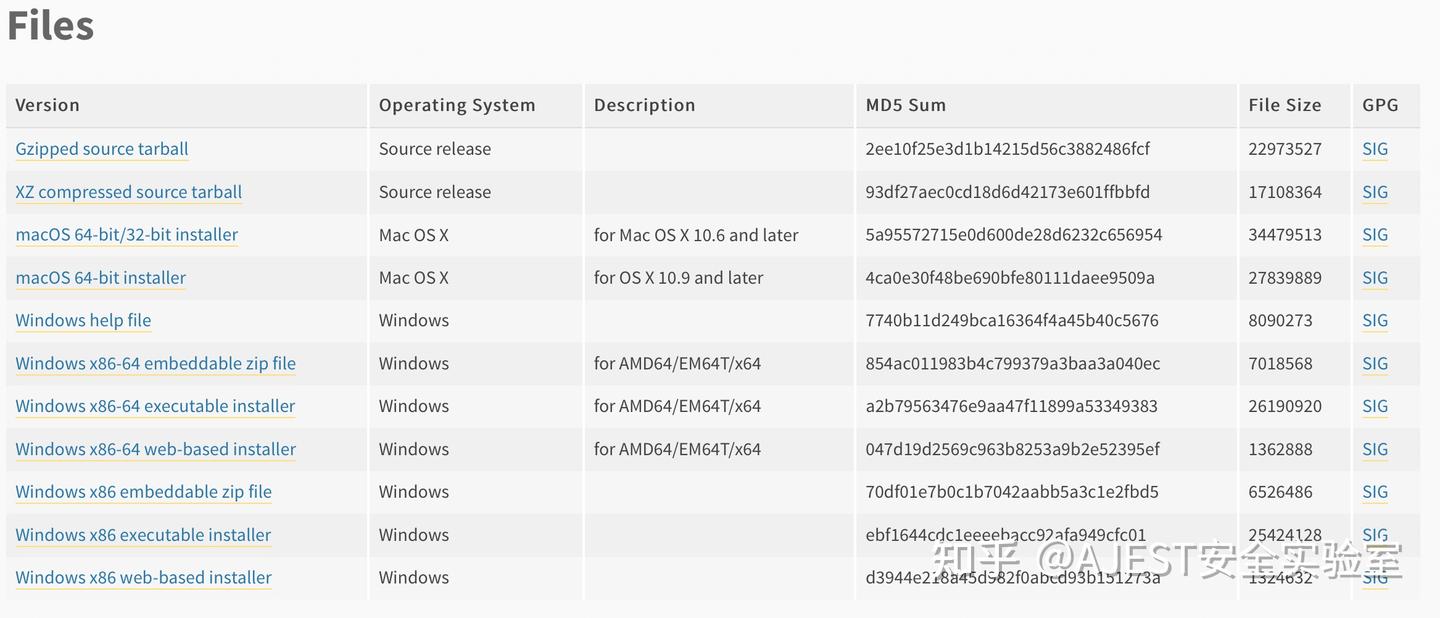This screenshot has height=618, width=1440.
Task: Click macOS 64-bit/32-bit installer link
Action: click(x=127, y=235)
